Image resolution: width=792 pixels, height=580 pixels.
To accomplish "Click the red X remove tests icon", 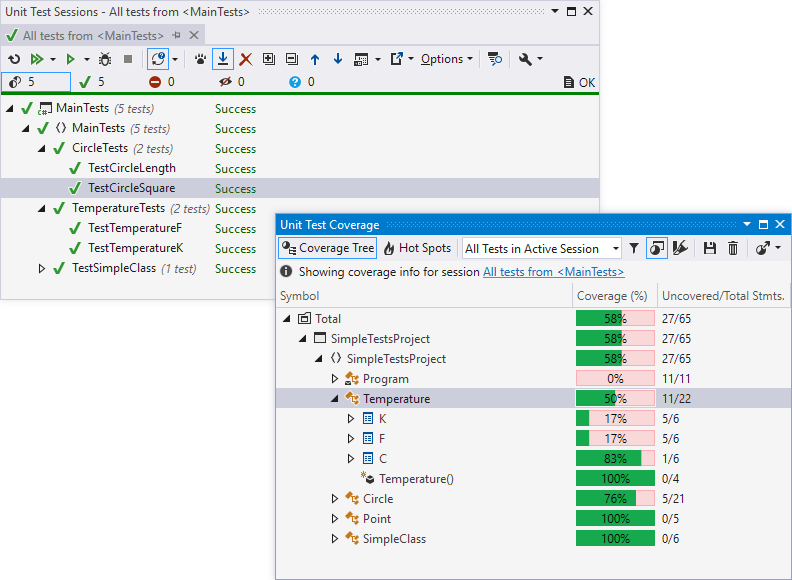I will 246,59.
